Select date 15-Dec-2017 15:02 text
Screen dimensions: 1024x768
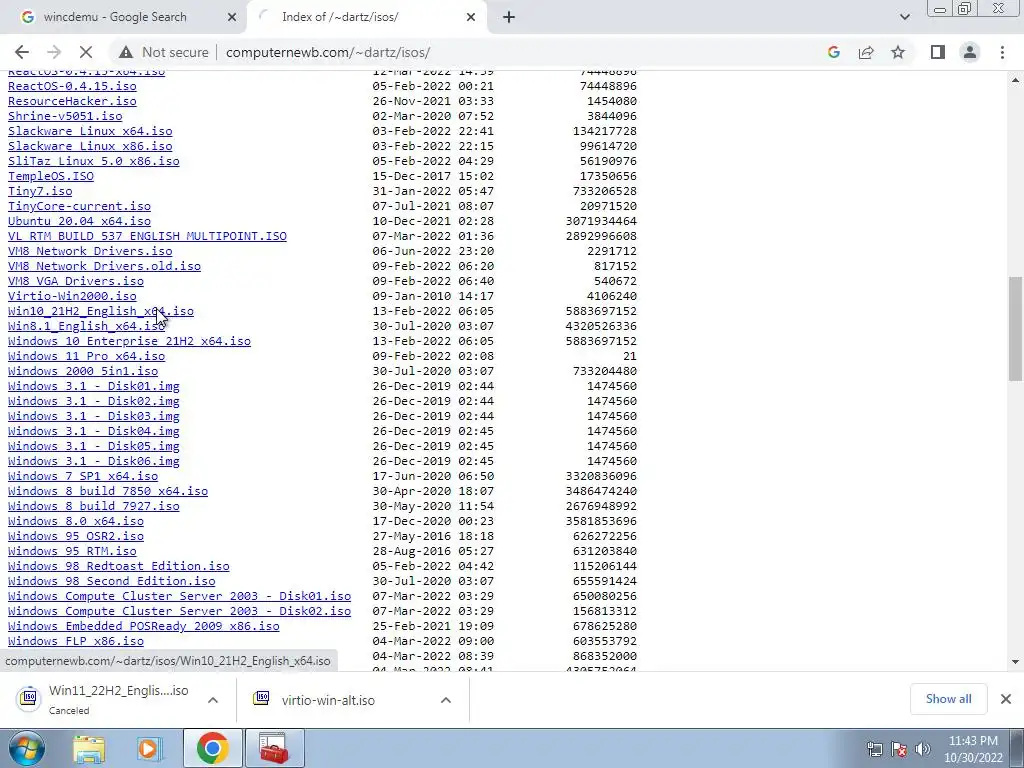tap(433, 176)
